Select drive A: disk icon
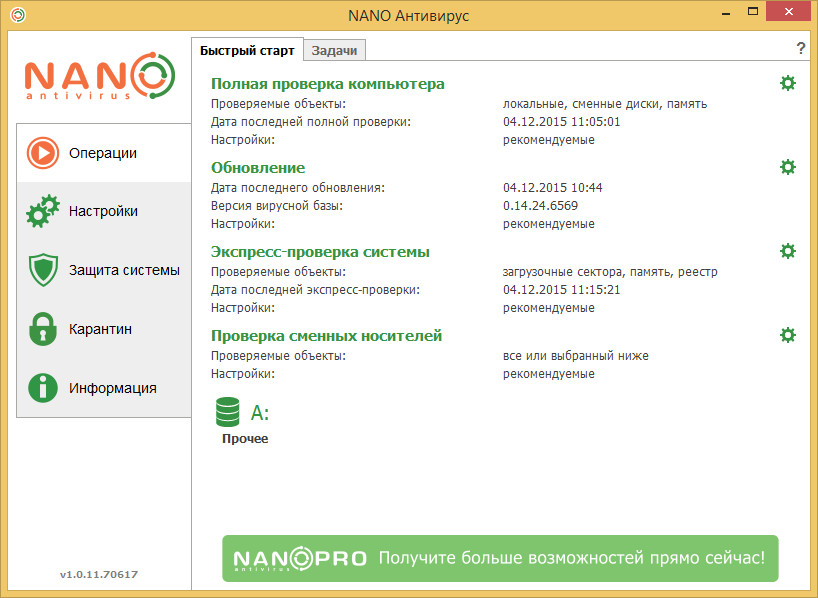This screenshot has width=818, height=598. pyautogui.click(x=227, y=412)
